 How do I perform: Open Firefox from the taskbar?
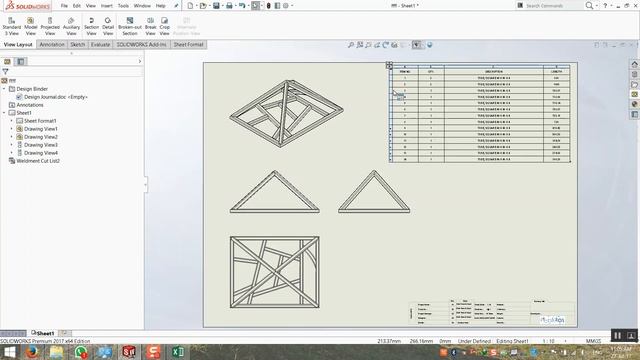[x=32, y=352]
